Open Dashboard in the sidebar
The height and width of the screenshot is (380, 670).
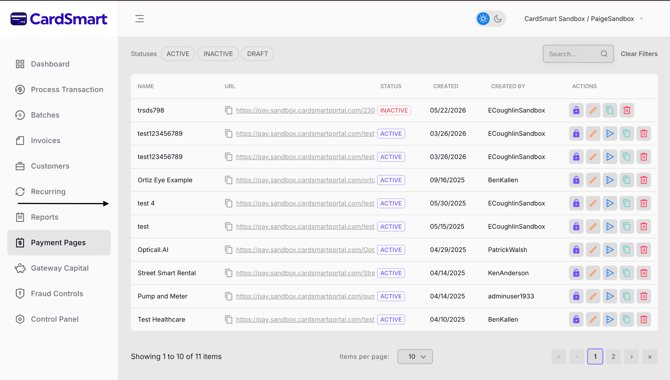click(59, 64)
